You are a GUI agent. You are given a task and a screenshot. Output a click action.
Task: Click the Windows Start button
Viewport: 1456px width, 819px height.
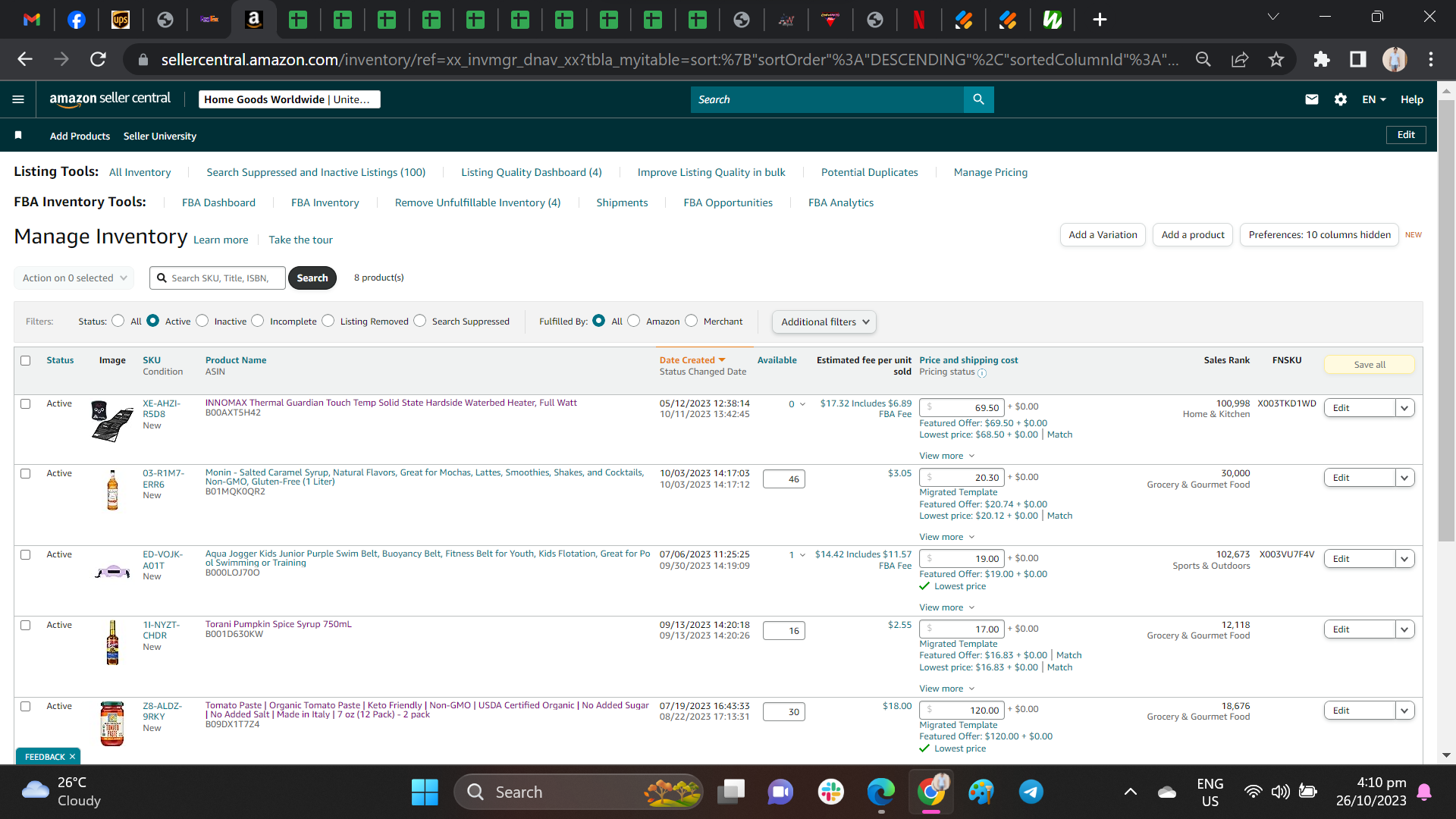point(425,792)
